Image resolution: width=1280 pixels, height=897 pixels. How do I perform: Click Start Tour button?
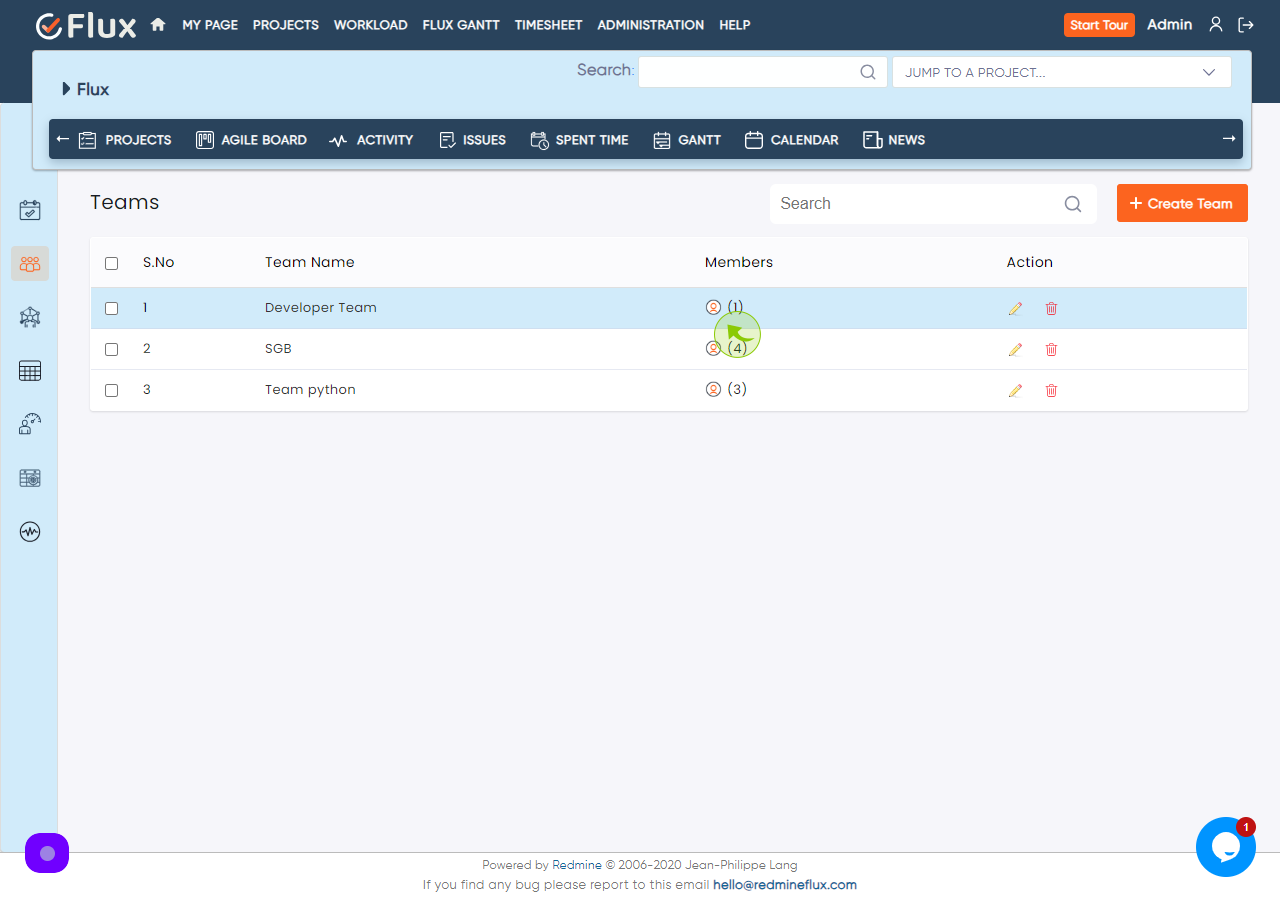1099,25
